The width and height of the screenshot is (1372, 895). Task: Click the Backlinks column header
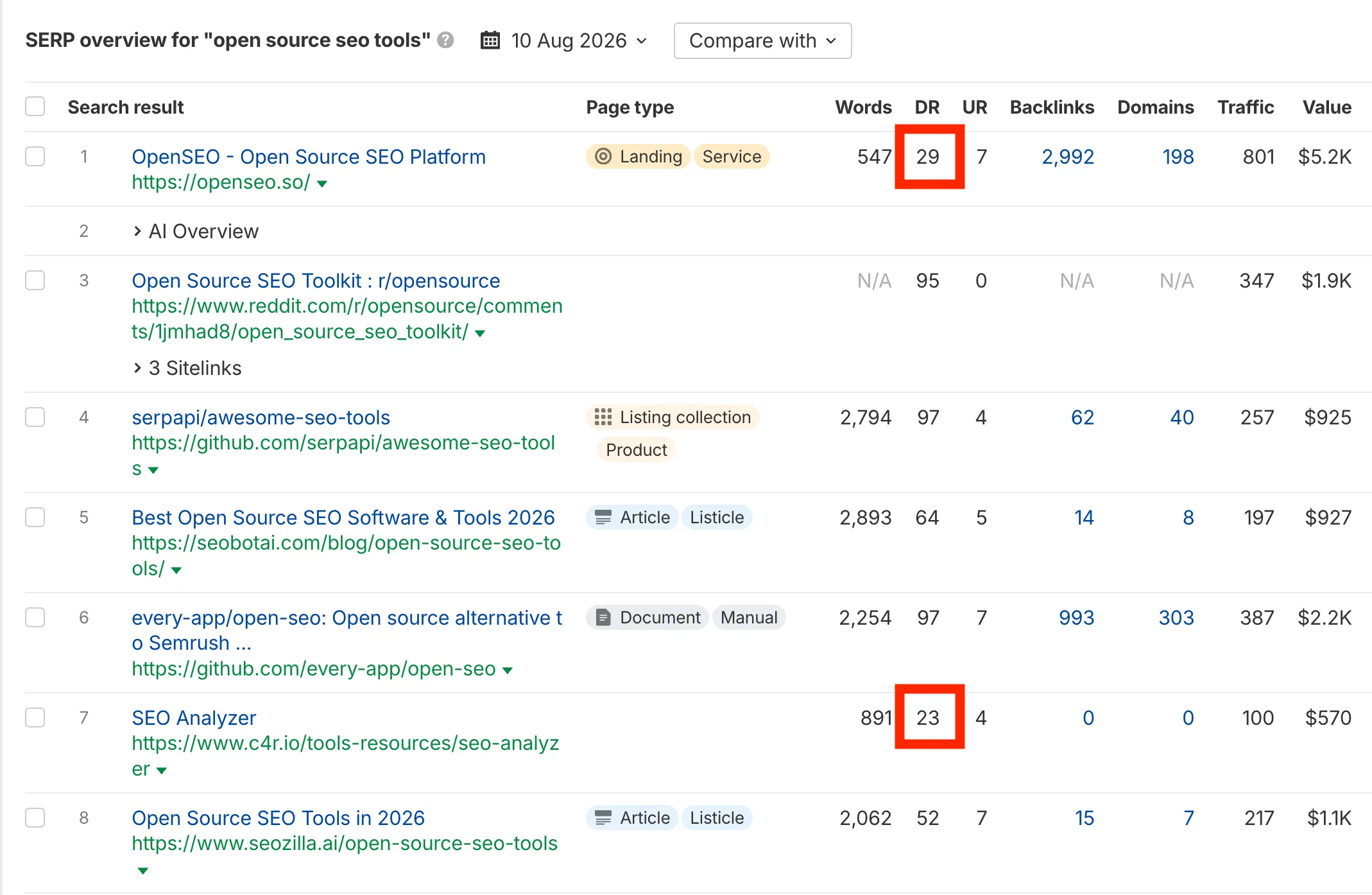pos(1052,107)
